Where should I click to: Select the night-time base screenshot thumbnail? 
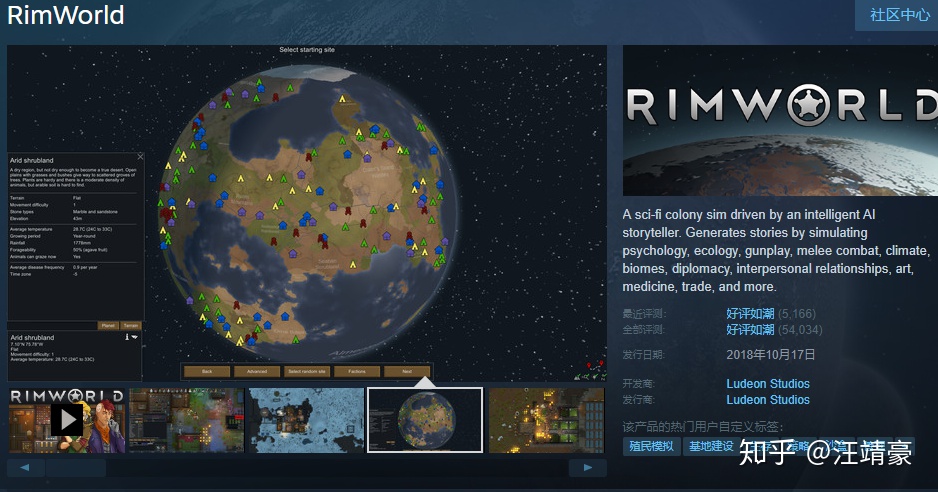click(x=547, y=420)
